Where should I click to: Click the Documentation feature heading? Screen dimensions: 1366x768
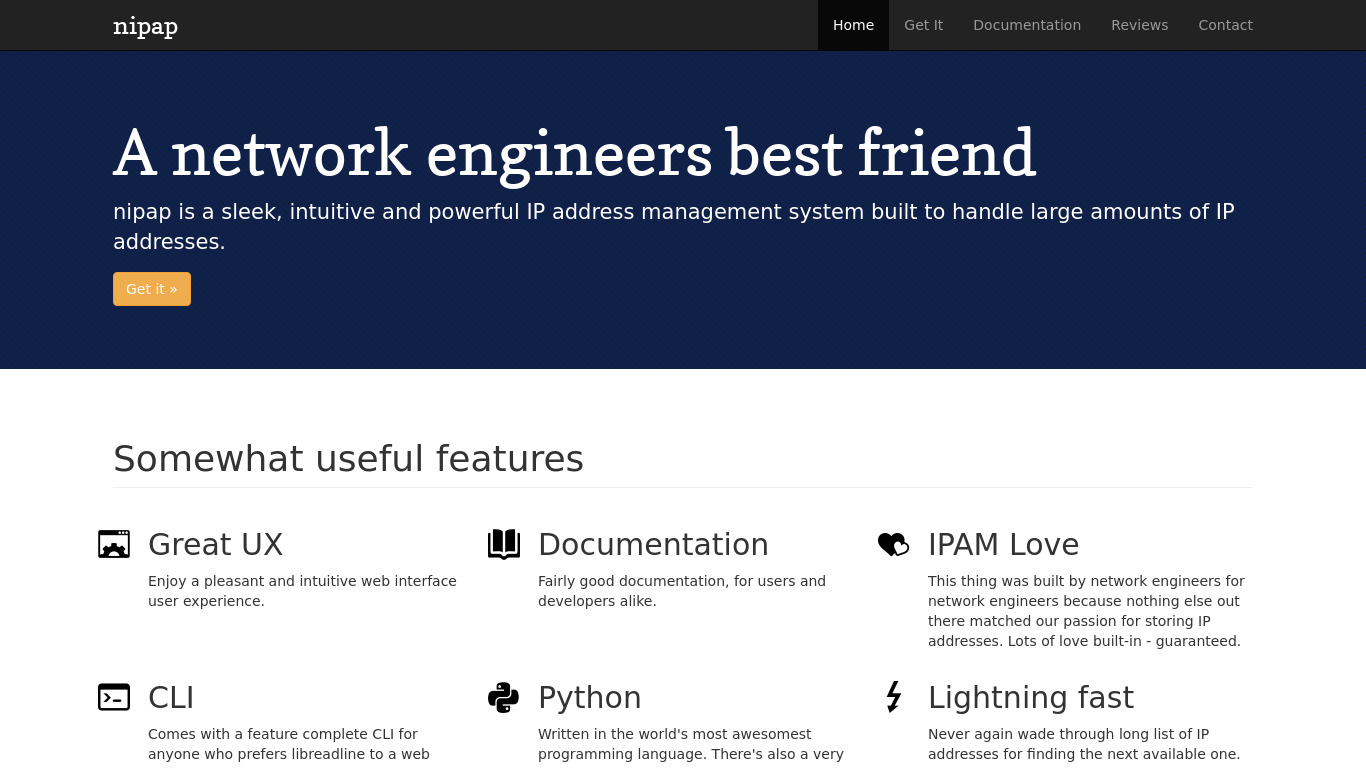(653, 545)
